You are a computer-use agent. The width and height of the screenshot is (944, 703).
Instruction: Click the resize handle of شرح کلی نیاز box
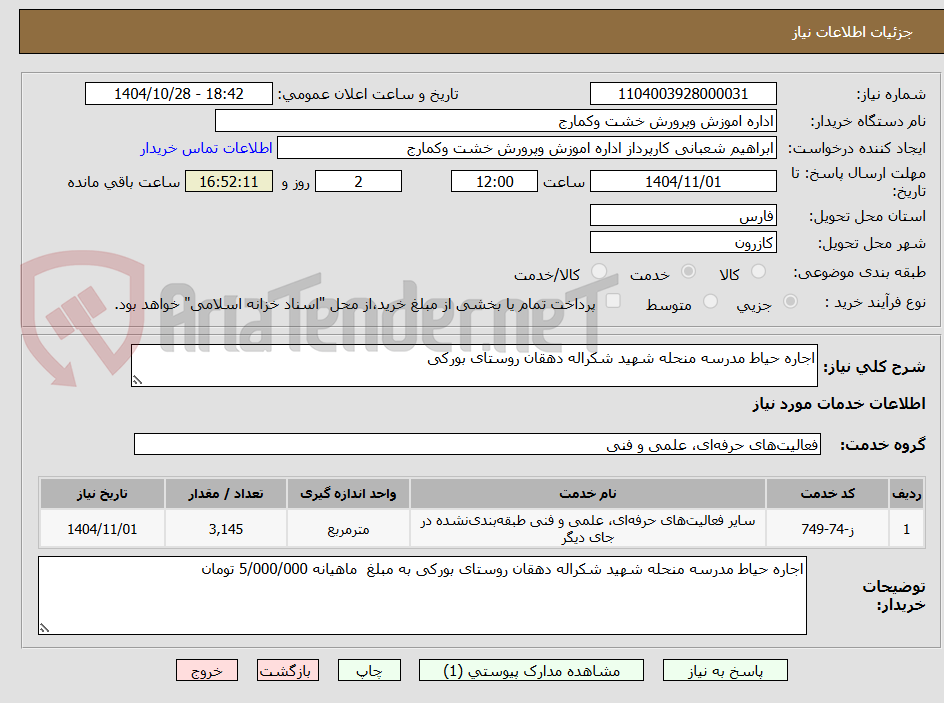138,380
